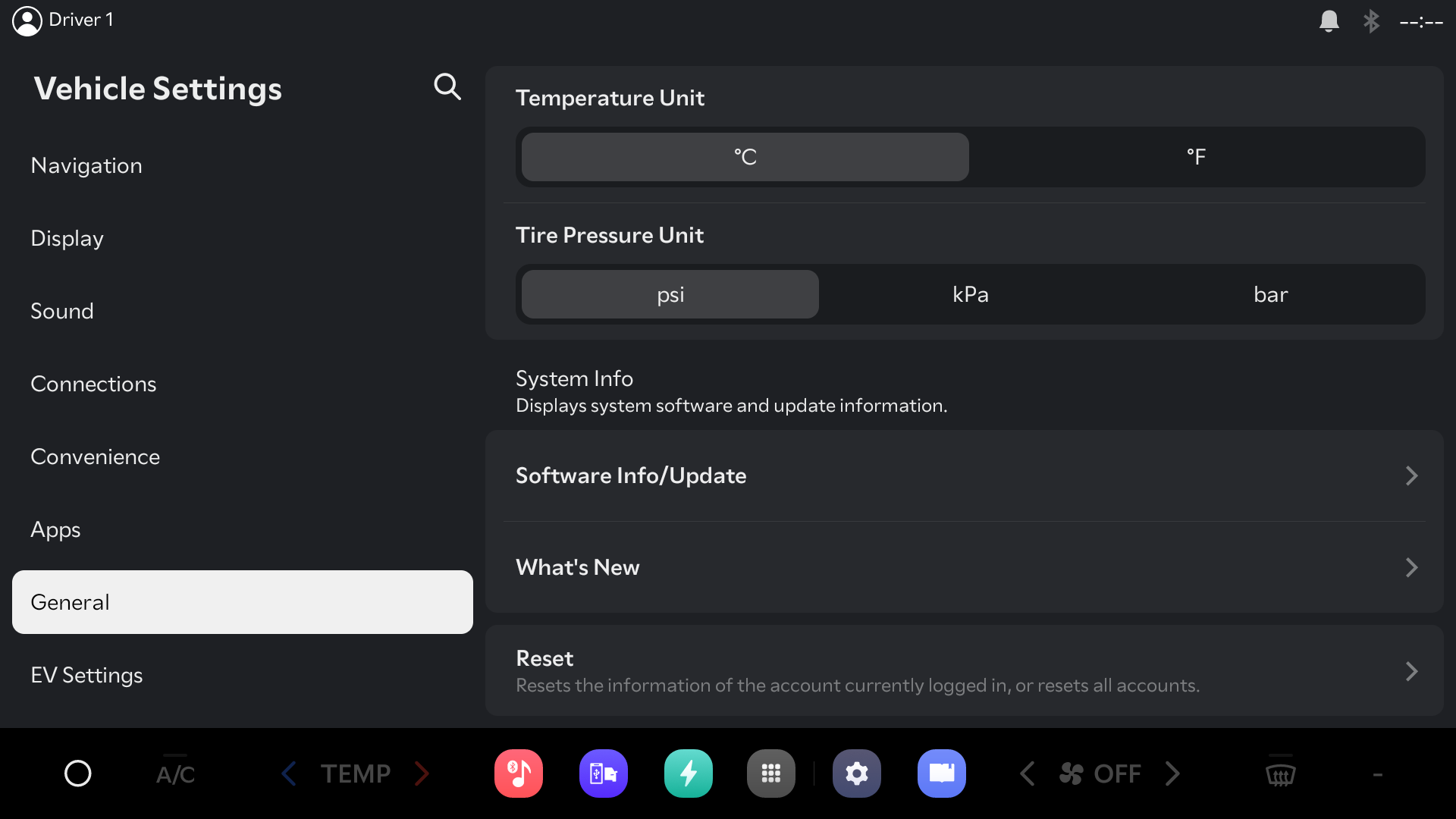Open the Reset option chevron

pyautogui.click(x=1410, y=671)
